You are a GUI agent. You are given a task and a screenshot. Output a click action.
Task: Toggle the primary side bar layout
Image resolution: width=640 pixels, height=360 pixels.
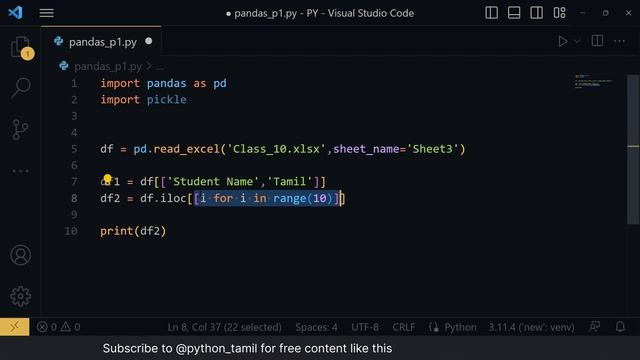(491, 13)
